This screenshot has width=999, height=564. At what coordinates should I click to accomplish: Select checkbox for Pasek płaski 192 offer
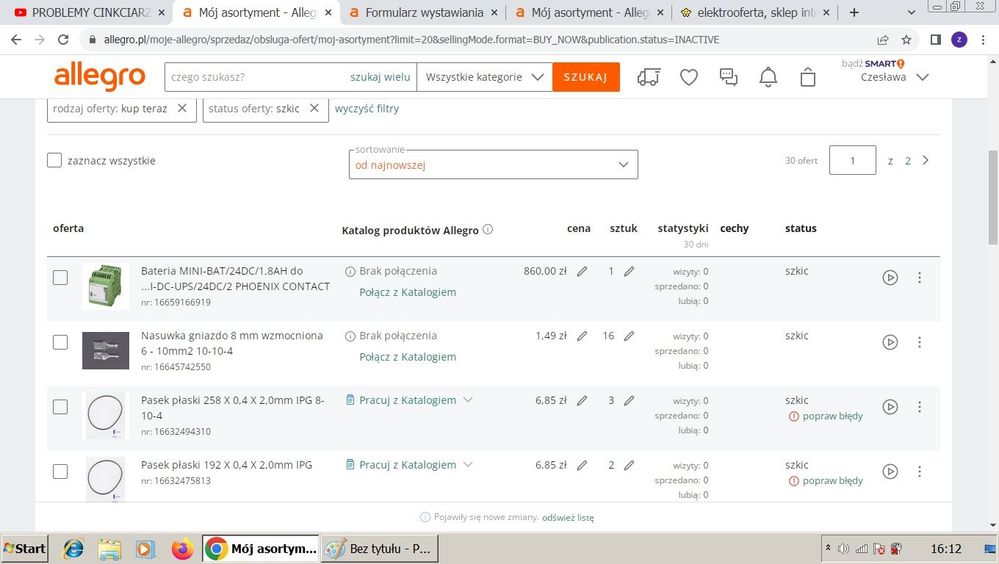click(x=60, y=472)
